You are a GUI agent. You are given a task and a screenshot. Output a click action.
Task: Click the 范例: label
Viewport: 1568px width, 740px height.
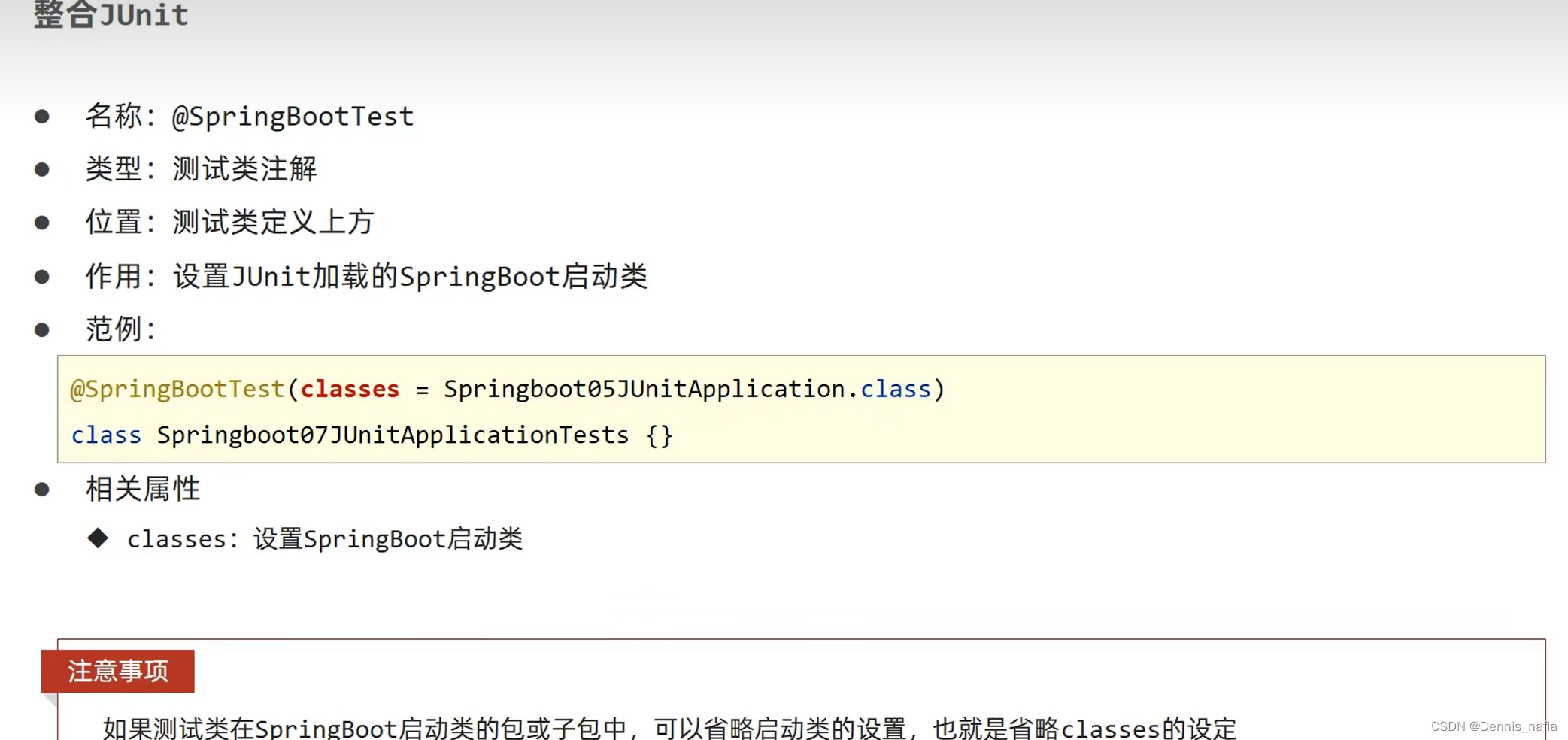120,329
